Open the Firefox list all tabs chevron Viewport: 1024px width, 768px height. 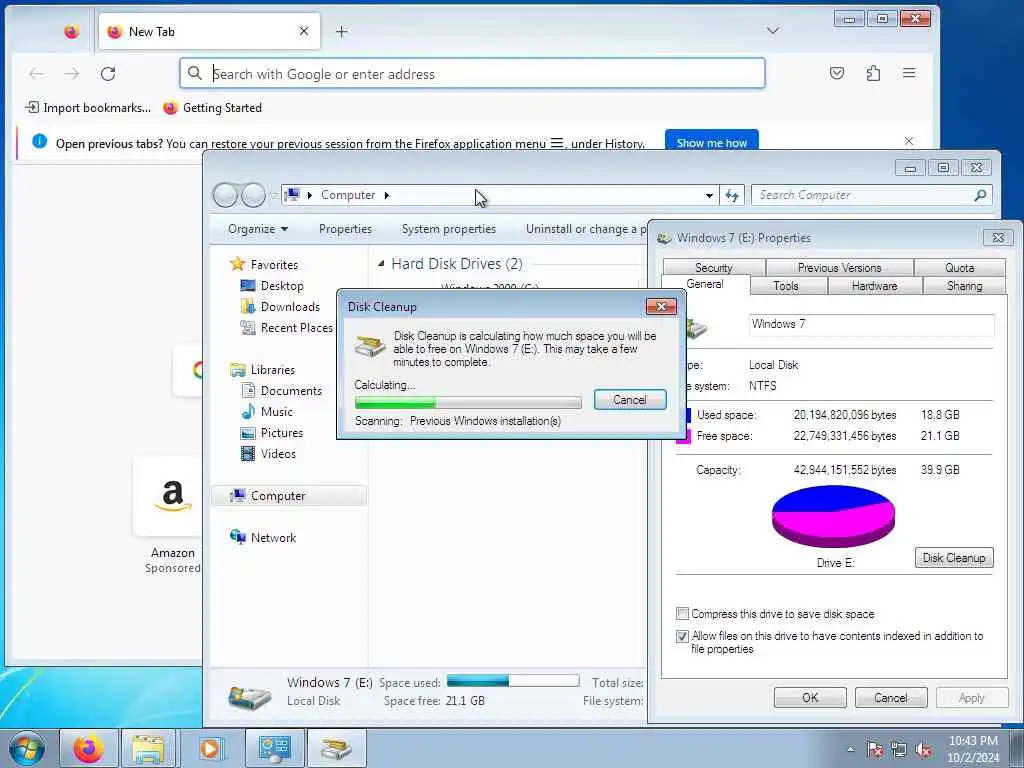773,31
